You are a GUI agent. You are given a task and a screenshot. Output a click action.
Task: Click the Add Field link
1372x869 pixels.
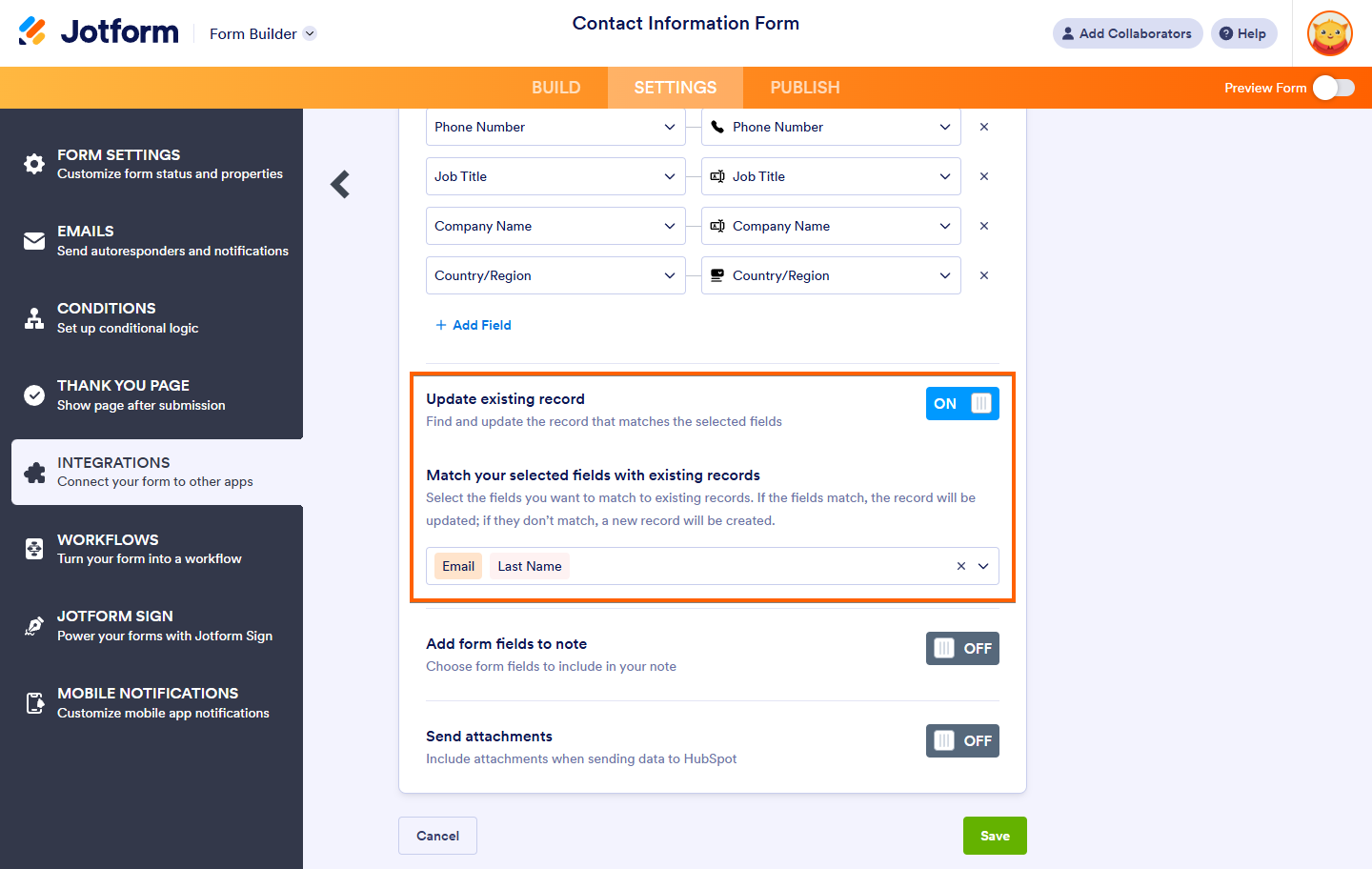pos(474,325)
